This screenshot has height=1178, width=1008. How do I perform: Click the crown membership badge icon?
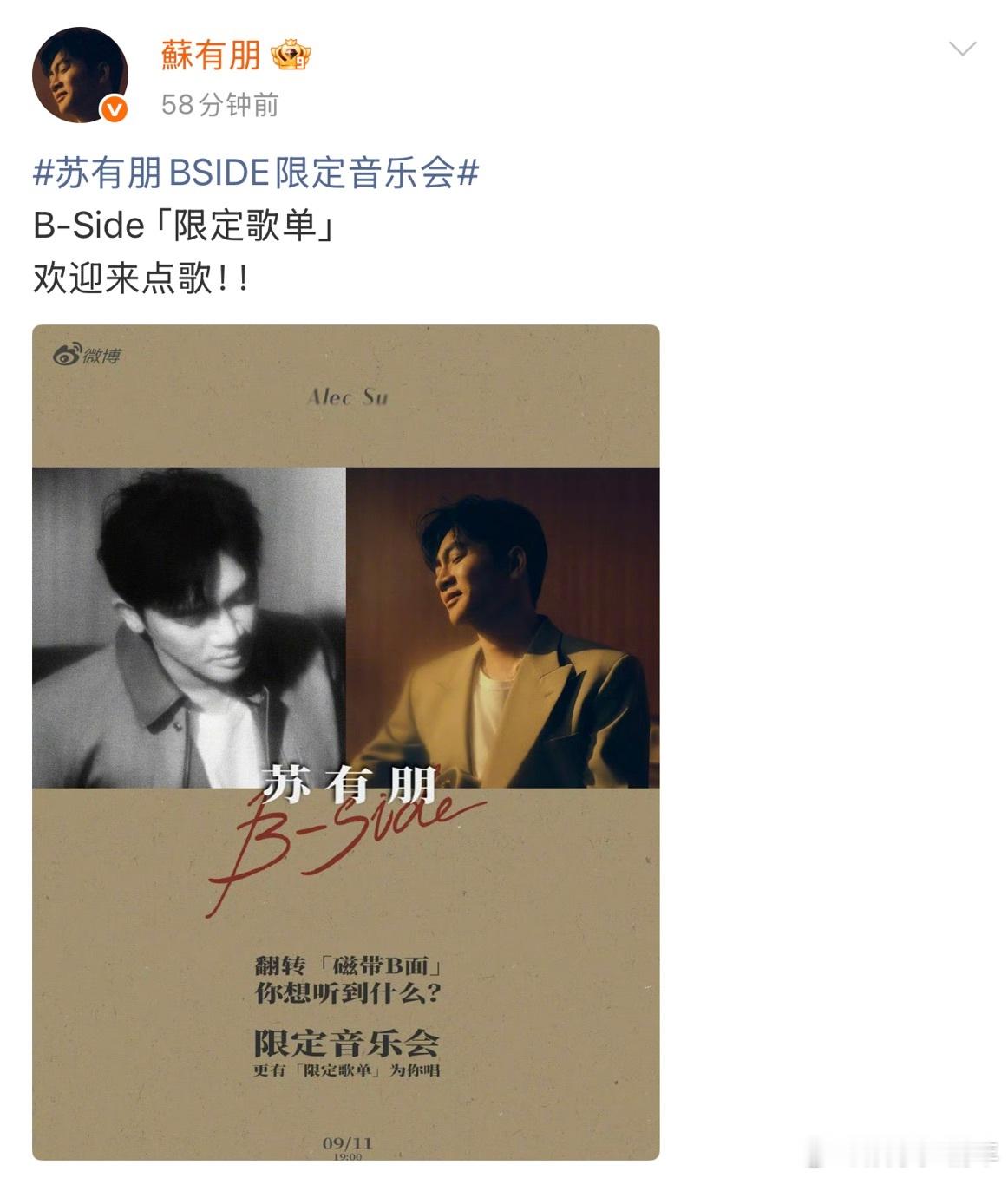(x=291, y=56)
